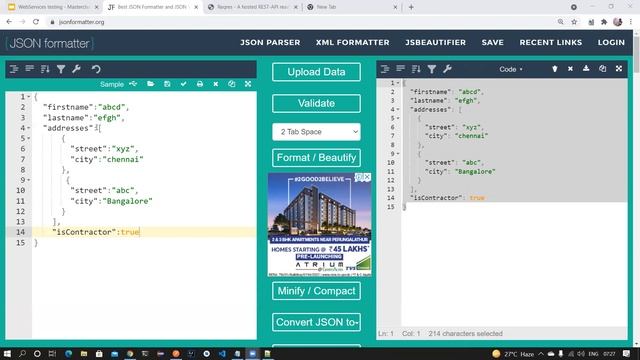Open the Windows Start menu

(7, 353)
